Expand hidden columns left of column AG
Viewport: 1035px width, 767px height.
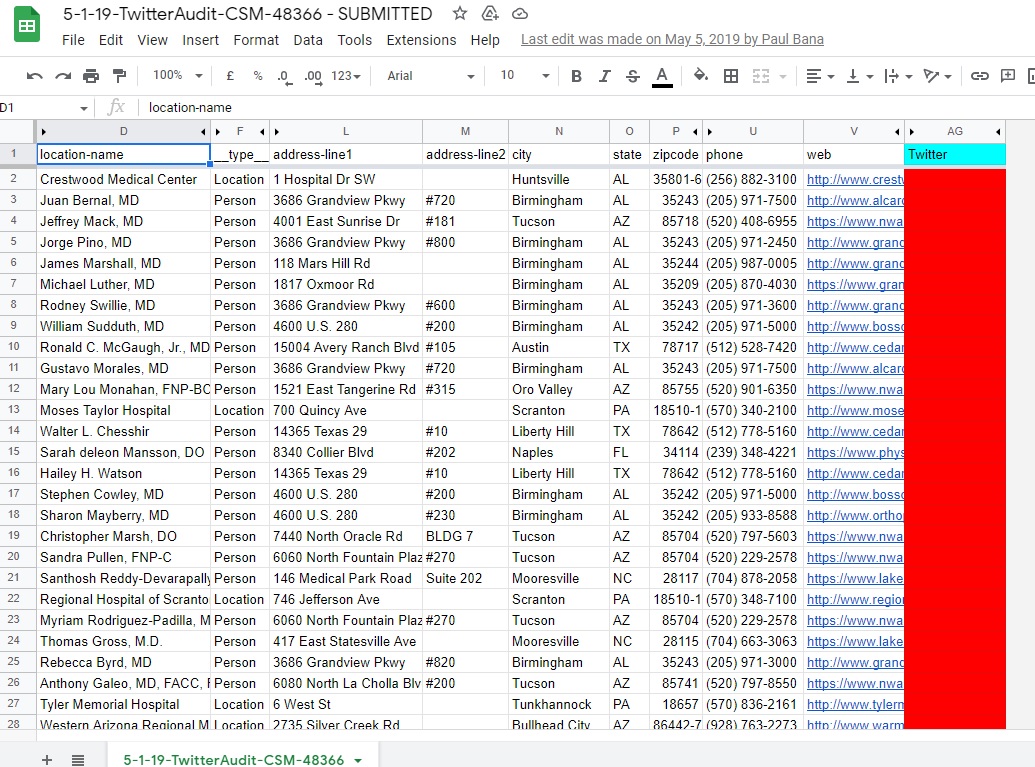(911, 132)
